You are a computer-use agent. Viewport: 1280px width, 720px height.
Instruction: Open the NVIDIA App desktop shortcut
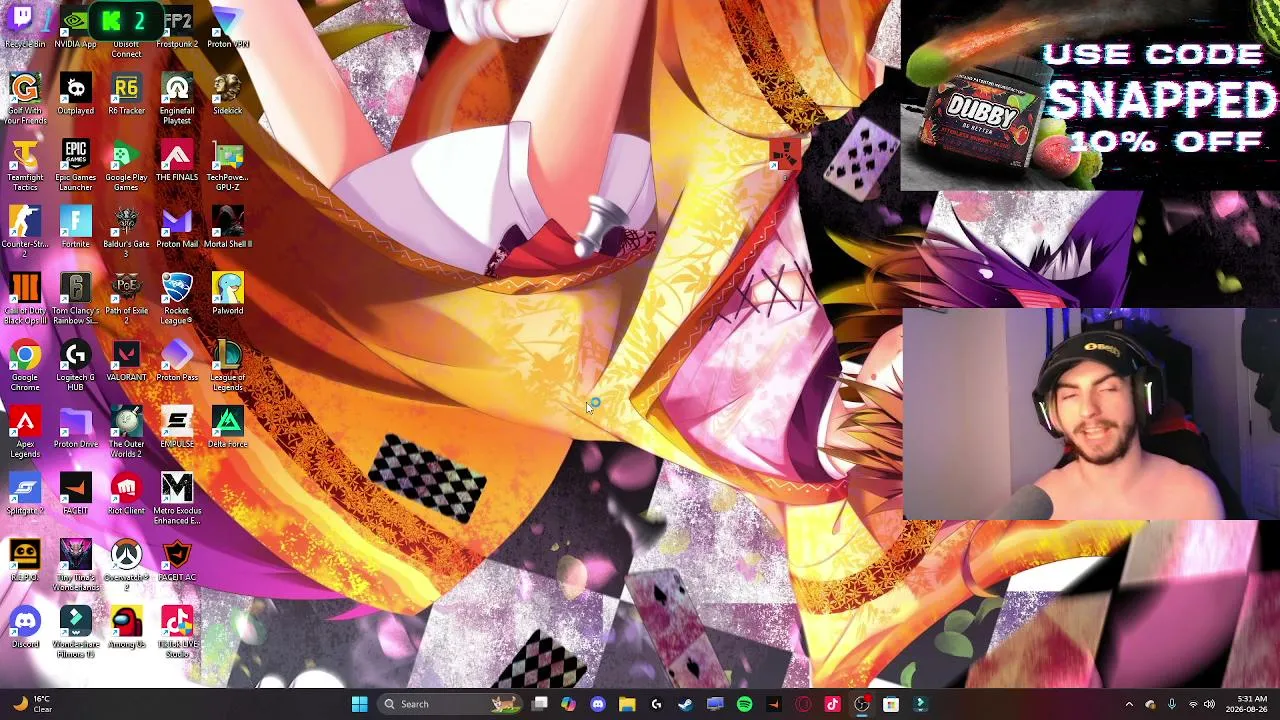[x=75, y=28]
